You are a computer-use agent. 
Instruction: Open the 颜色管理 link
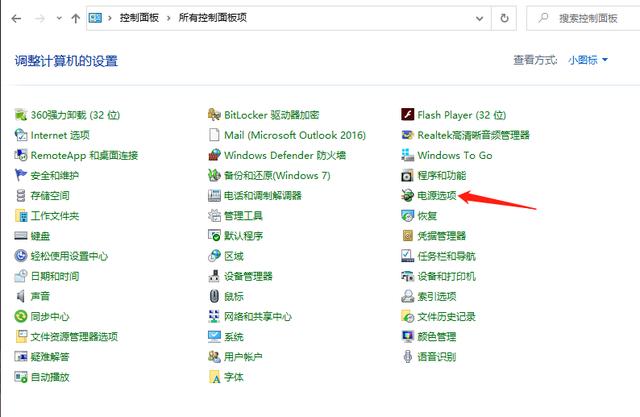[x=437, y=337]
